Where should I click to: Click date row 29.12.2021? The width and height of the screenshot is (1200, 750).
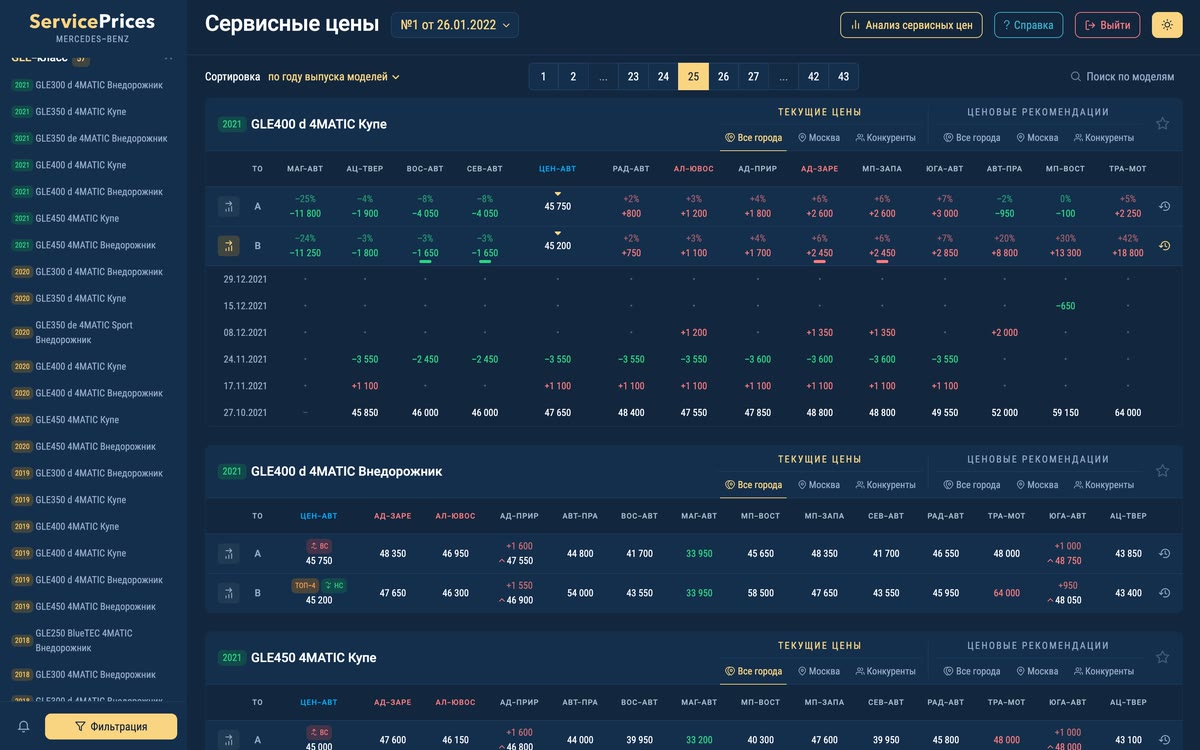point(694,279)
